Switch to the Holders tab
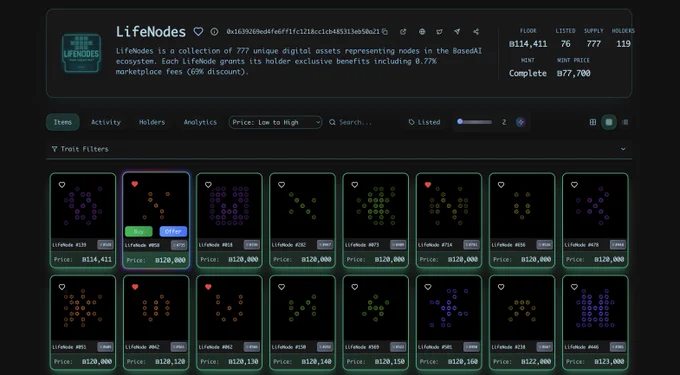This screenshot has height=375, width=680. coord(152,122)
